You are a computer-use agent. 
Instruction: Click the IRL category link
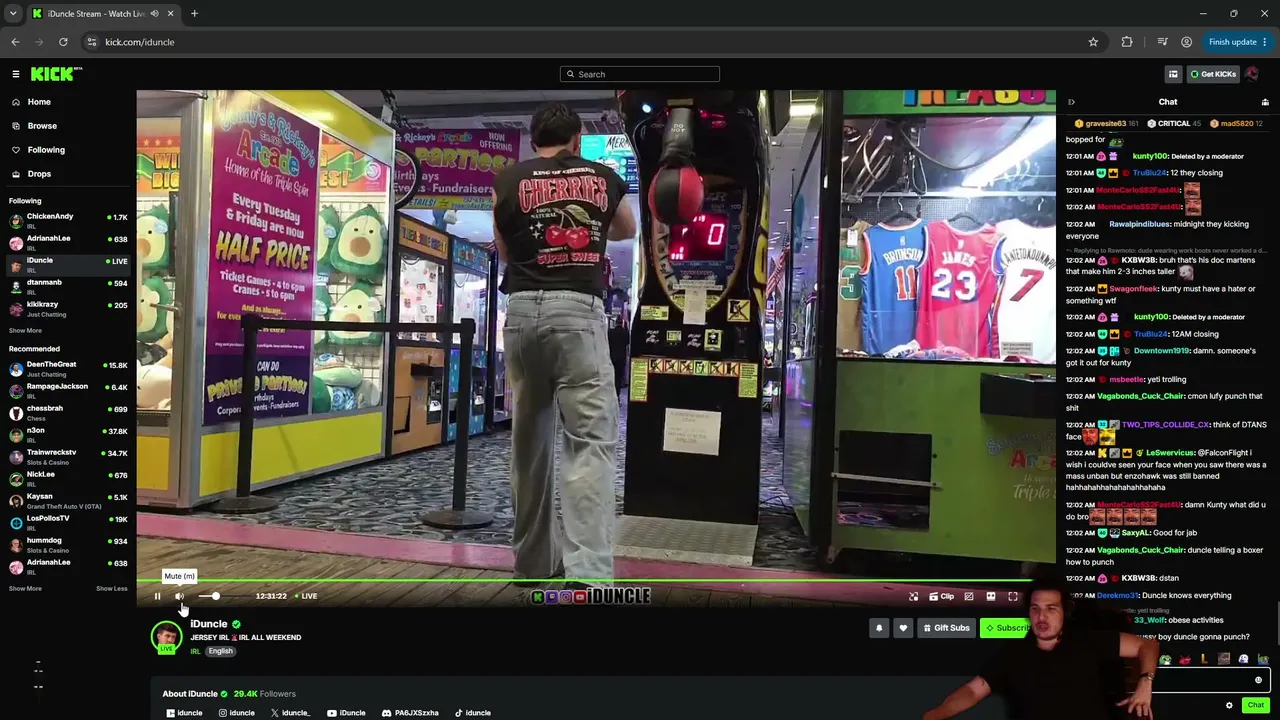[x=195, y=651]
